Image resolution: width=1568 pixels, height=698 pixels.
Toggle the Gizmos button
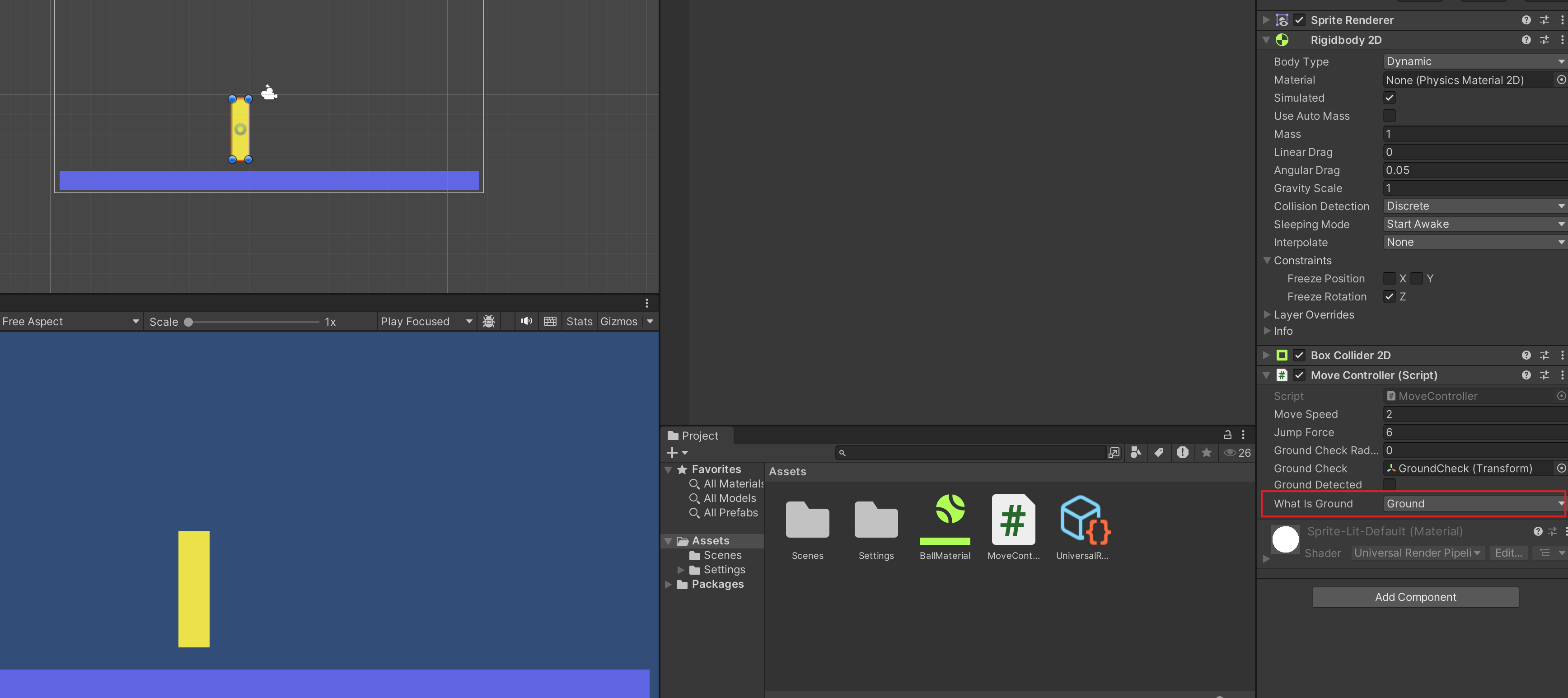[x=618, y=321]
